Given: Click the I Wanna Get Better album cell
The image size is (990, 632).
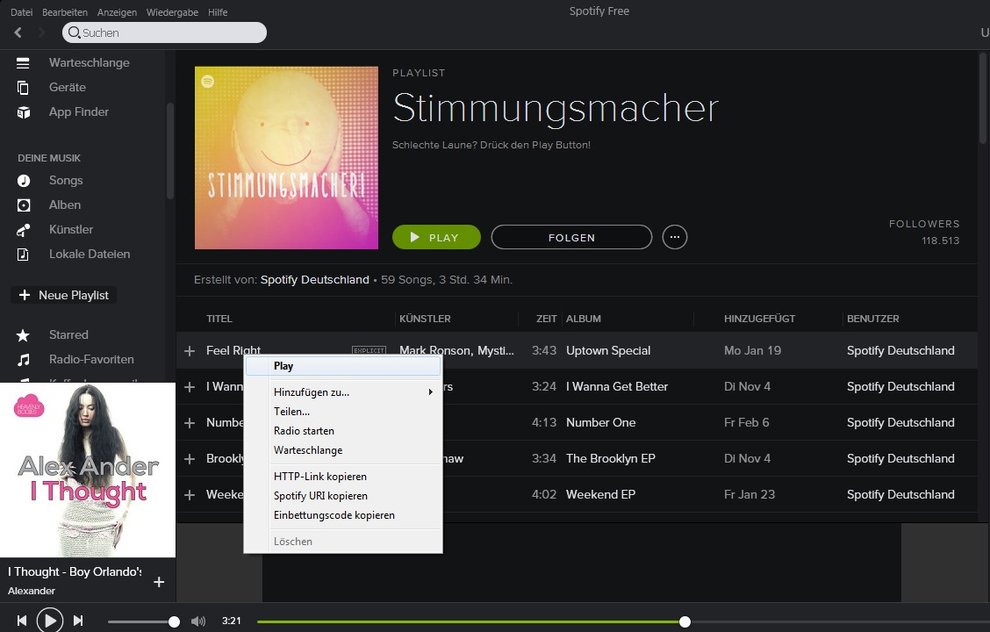Looking at the screenshot, I should 617,386.
